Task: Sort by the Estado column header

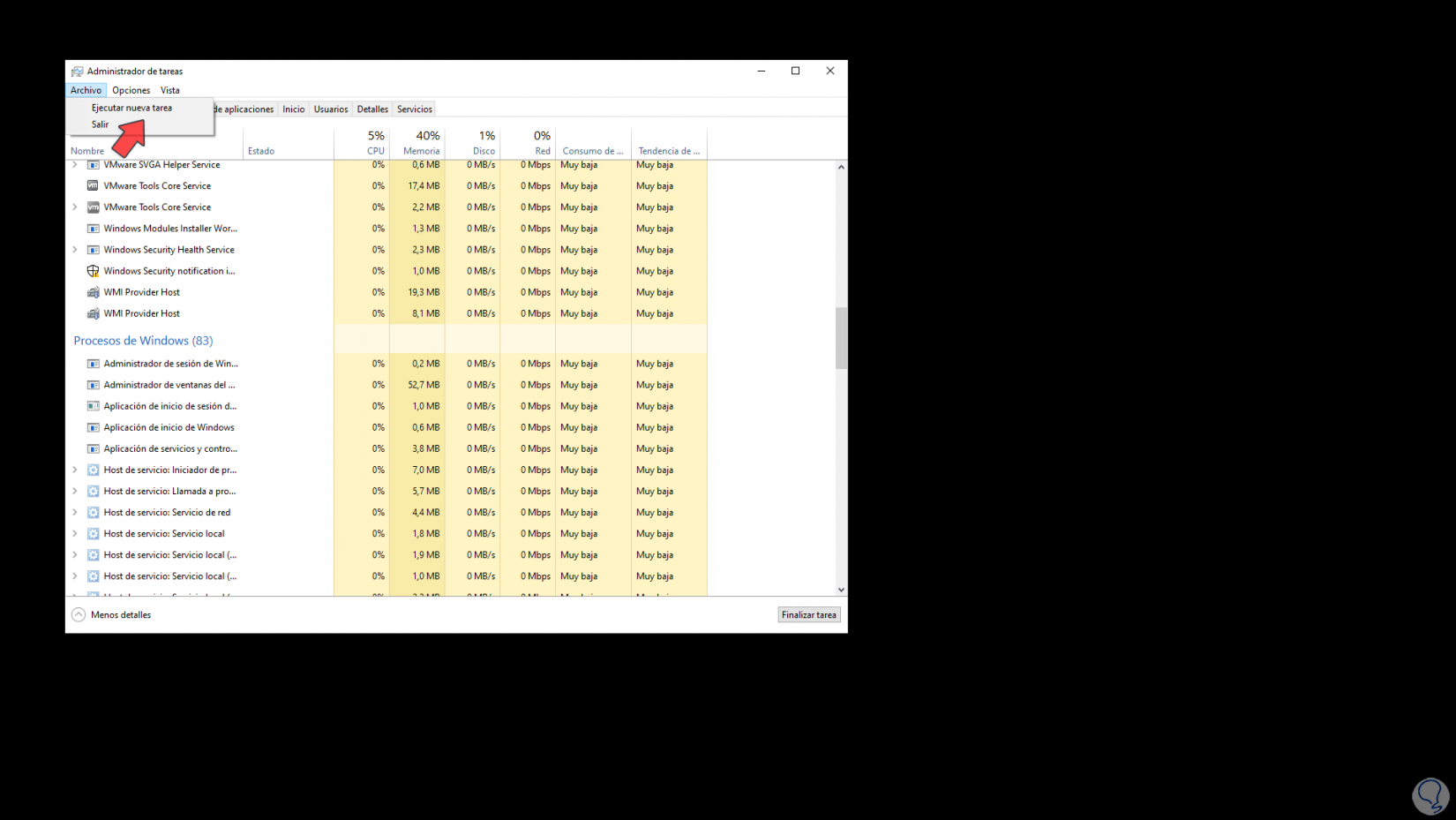Action: coord(289,143)
